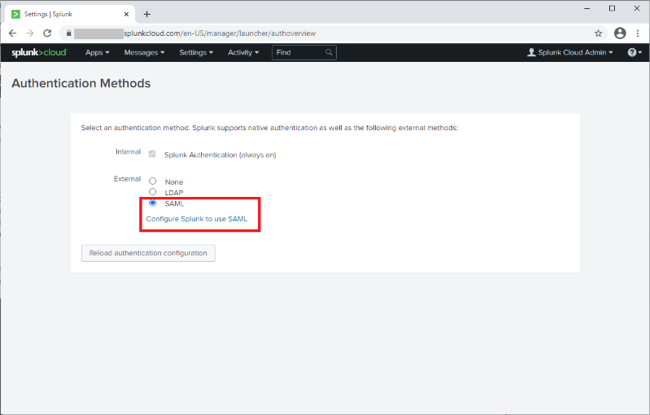Open the Settings menu in navbar

[x=195, y=52]
